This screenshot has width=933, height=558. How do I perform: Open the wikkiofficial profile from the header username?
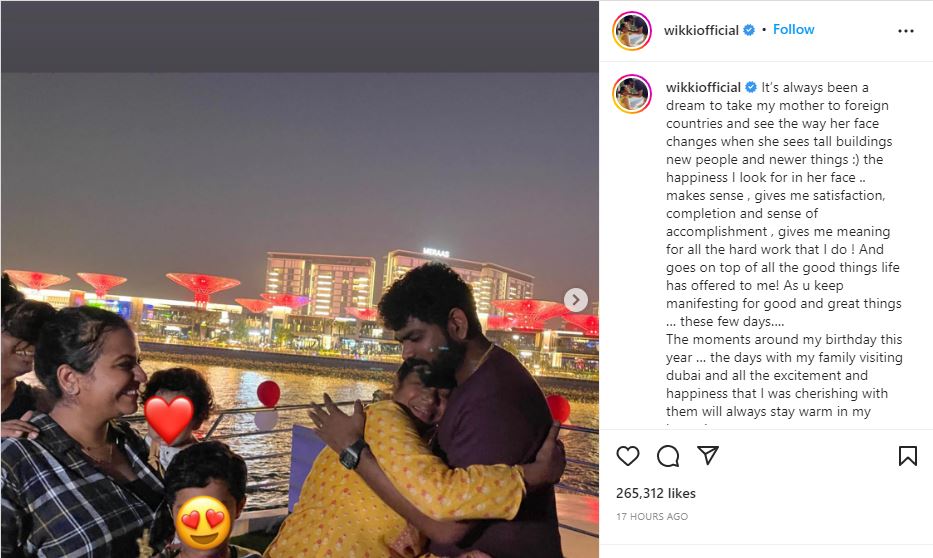701,30
